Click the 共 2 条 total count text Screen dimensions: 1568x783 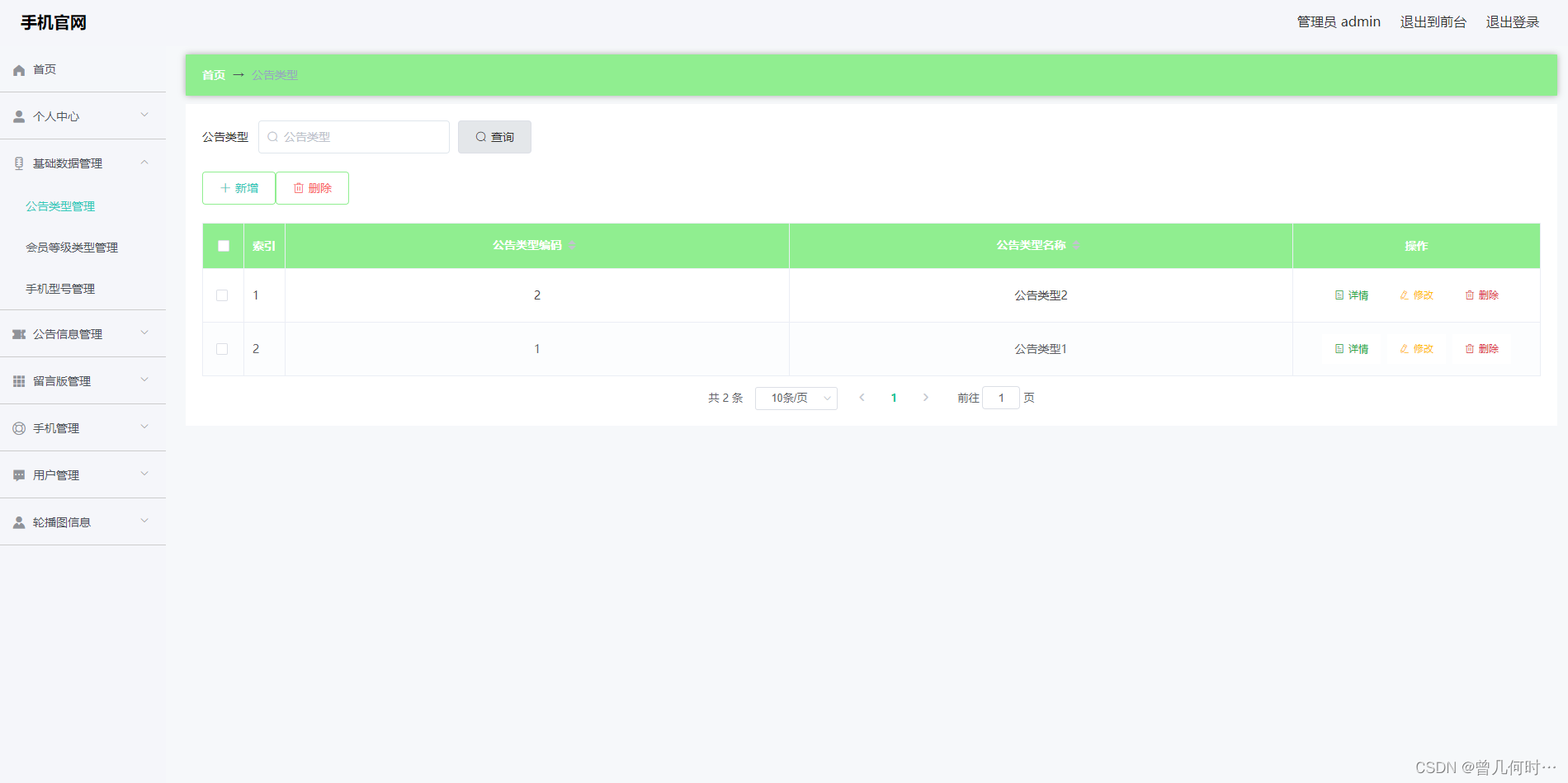[x=725, y=398]
